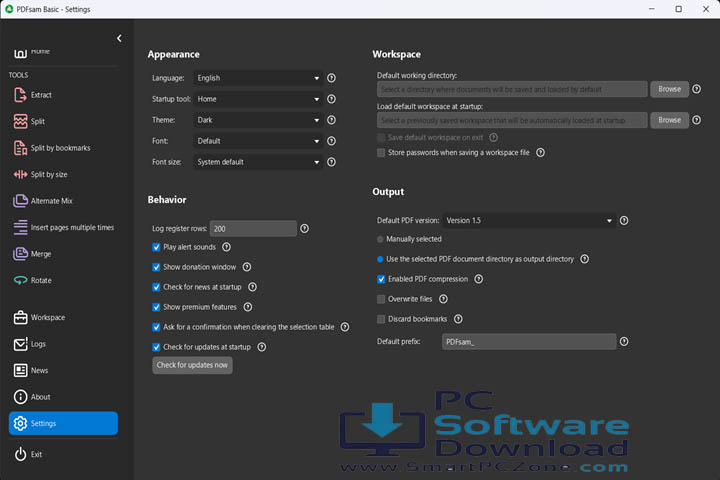720x480 pixels.
Task: Click the Logs icon
Action: (20, 344)
